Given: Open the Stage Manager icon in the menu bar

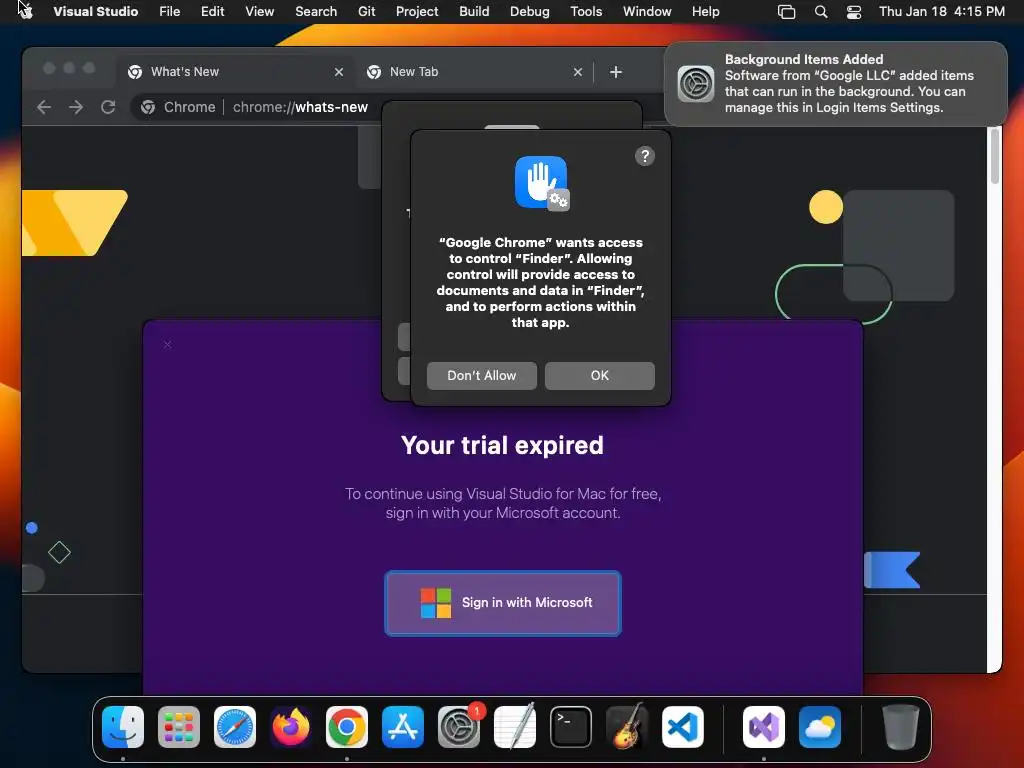Looking at the screenshot, I should (x=786, y=12).
